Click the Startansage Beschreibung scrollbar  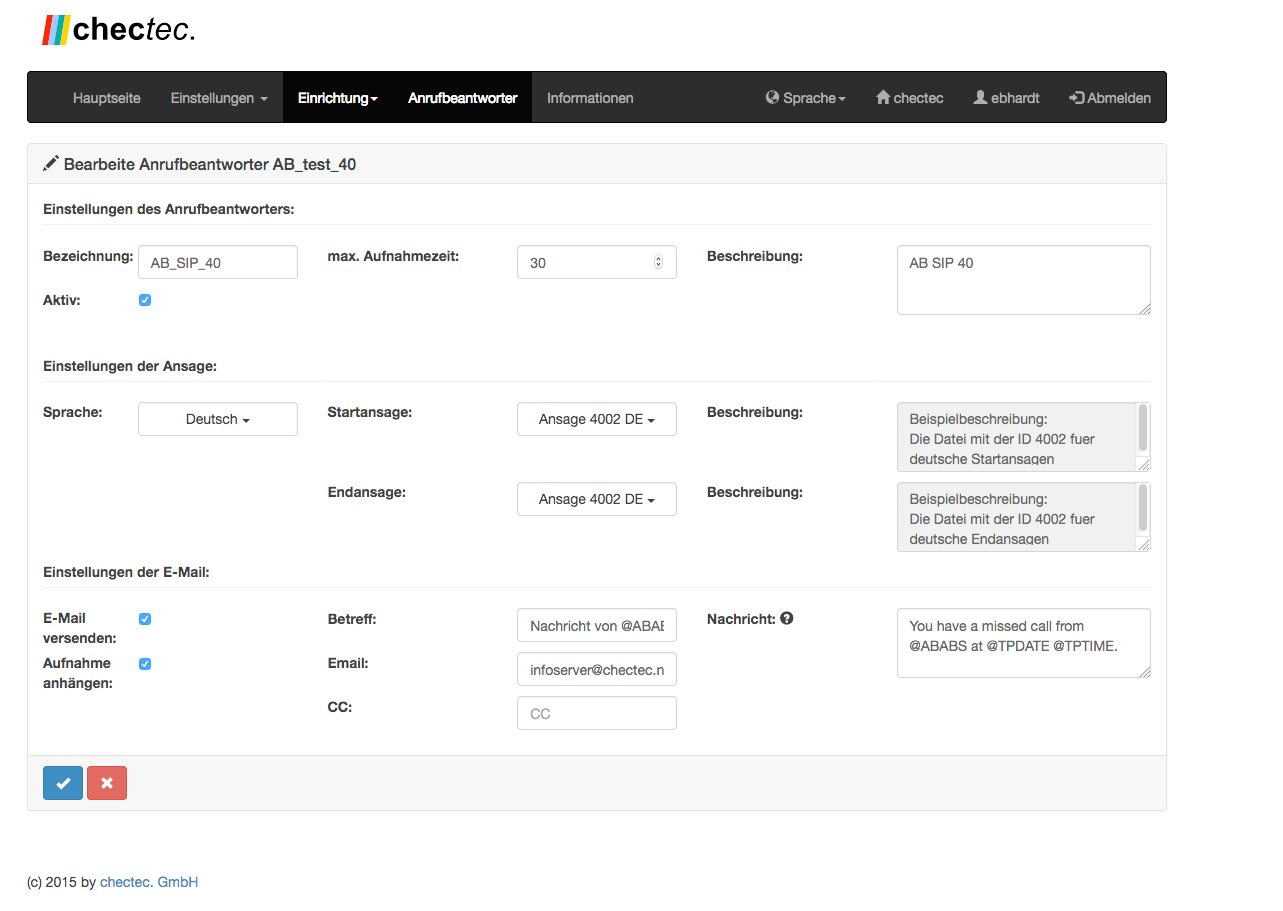[1143, 428]
